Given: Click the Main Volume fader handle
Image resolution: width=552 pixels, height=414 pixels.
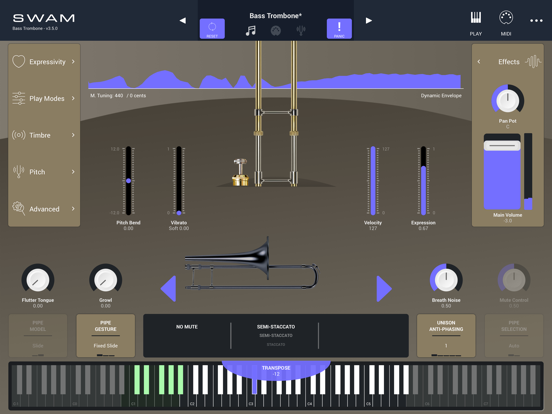Looking at the screenshot, I should point(502,145).
